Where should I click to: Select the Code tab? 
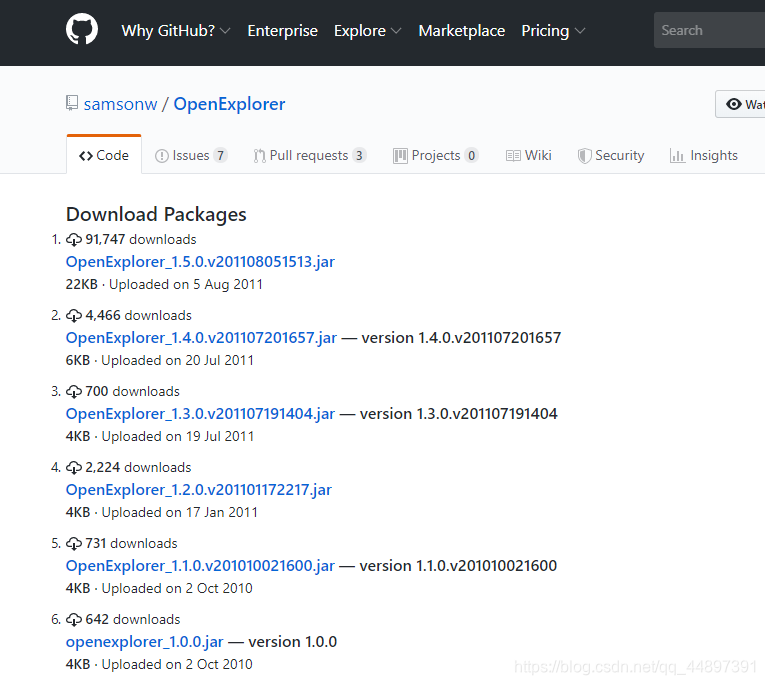click(x=104, y=155)
